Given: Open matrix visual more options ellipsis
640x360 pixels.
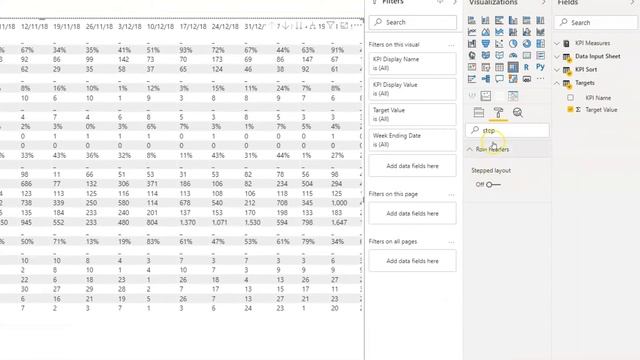Looking at the screenshot, I should 357,26.
